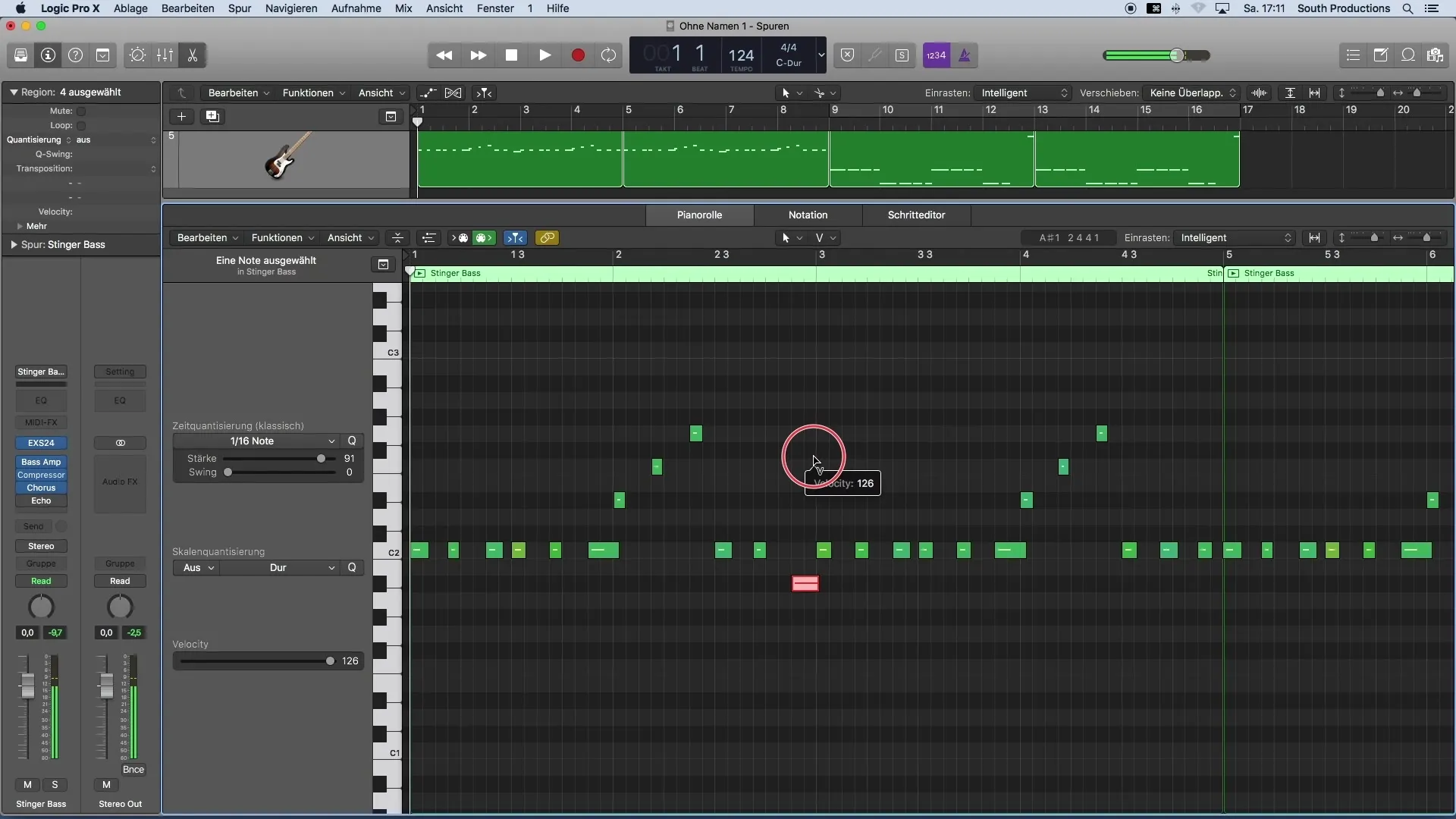The image size is (1456, 819).
Task: Open the List Editors button
Action: coord(1353,55)
